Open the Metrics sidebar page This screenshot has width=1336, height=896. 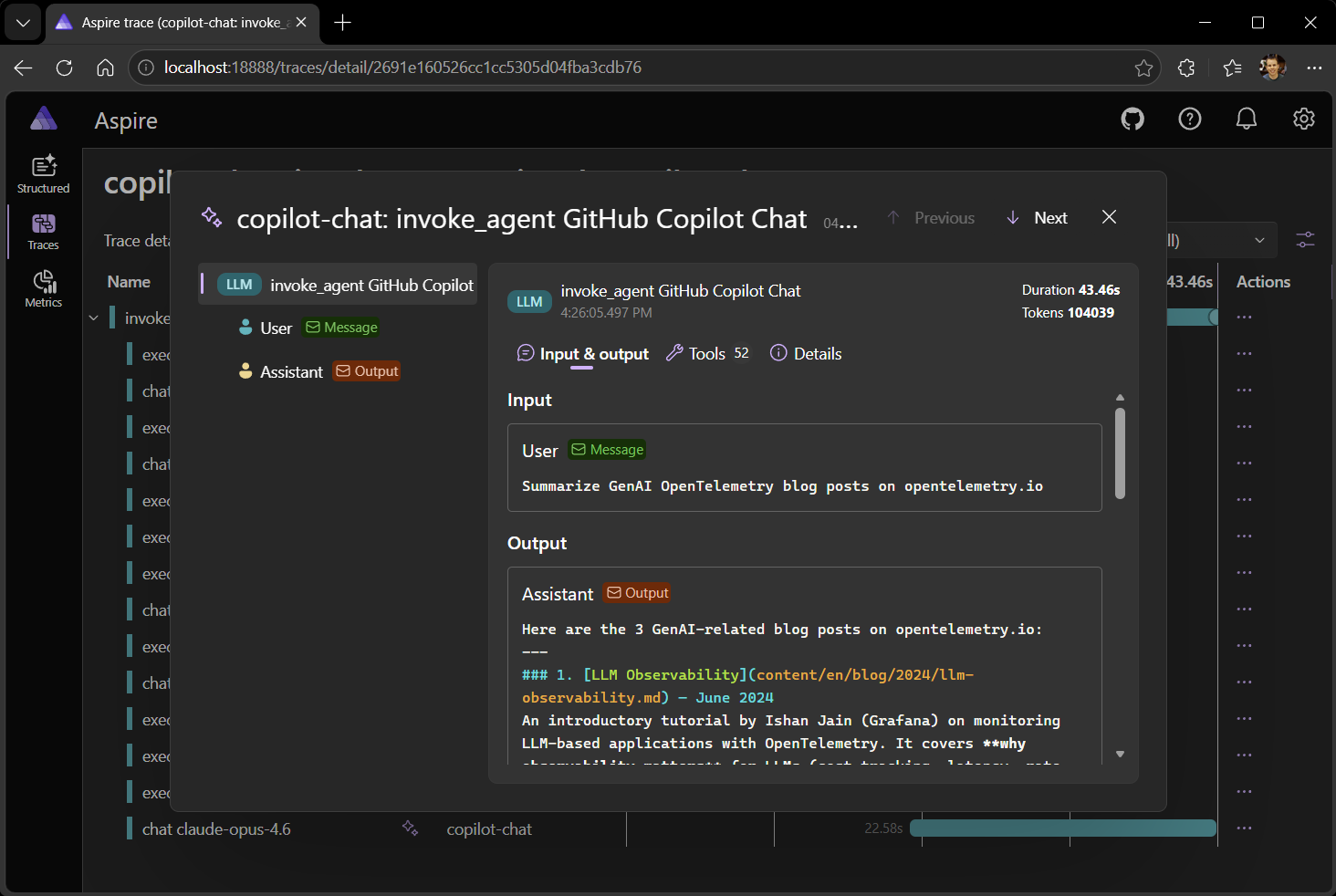[43, 289]
